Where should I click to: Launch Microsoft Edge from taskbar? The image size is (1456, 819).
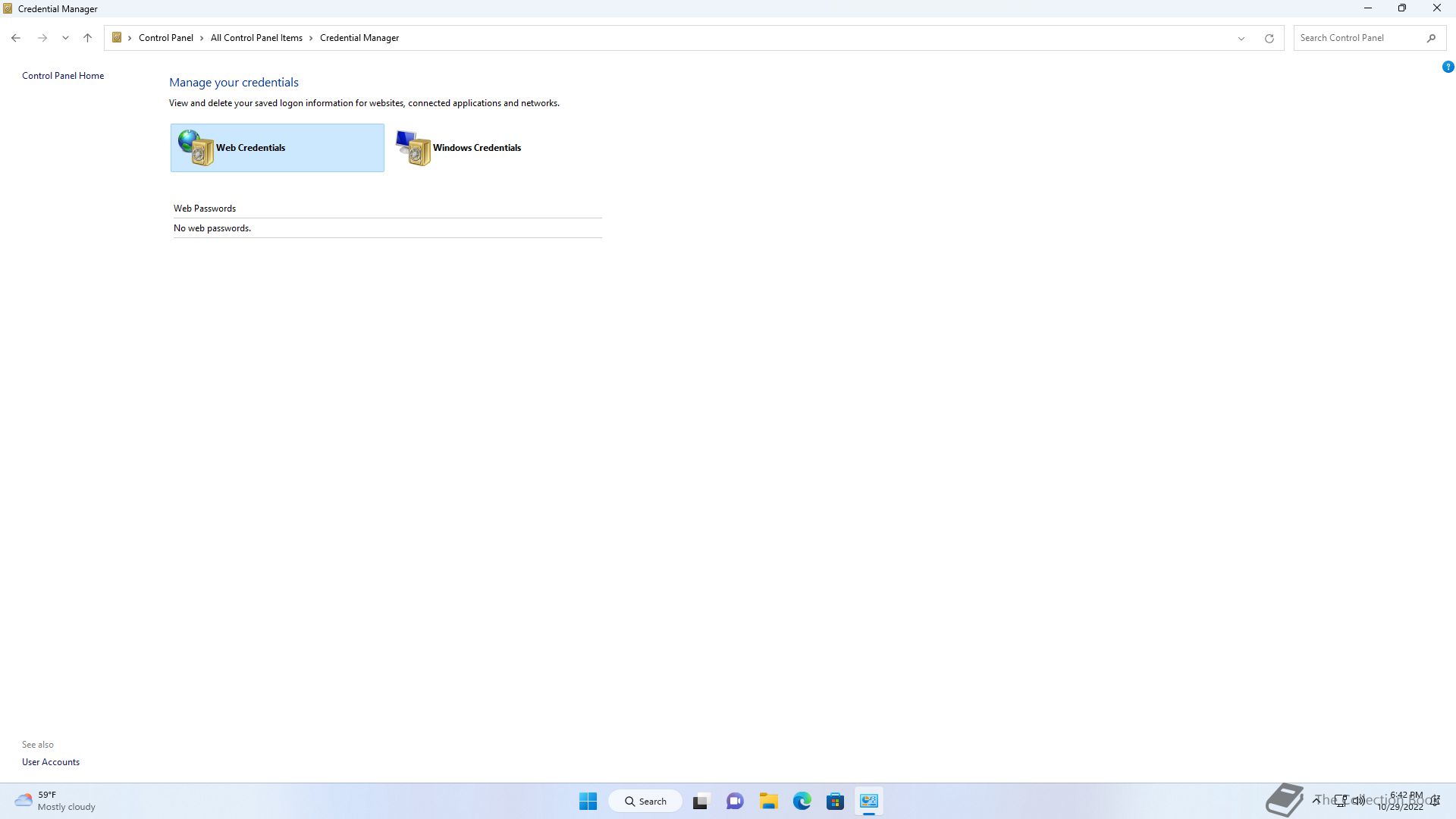(x=802, y=801)
